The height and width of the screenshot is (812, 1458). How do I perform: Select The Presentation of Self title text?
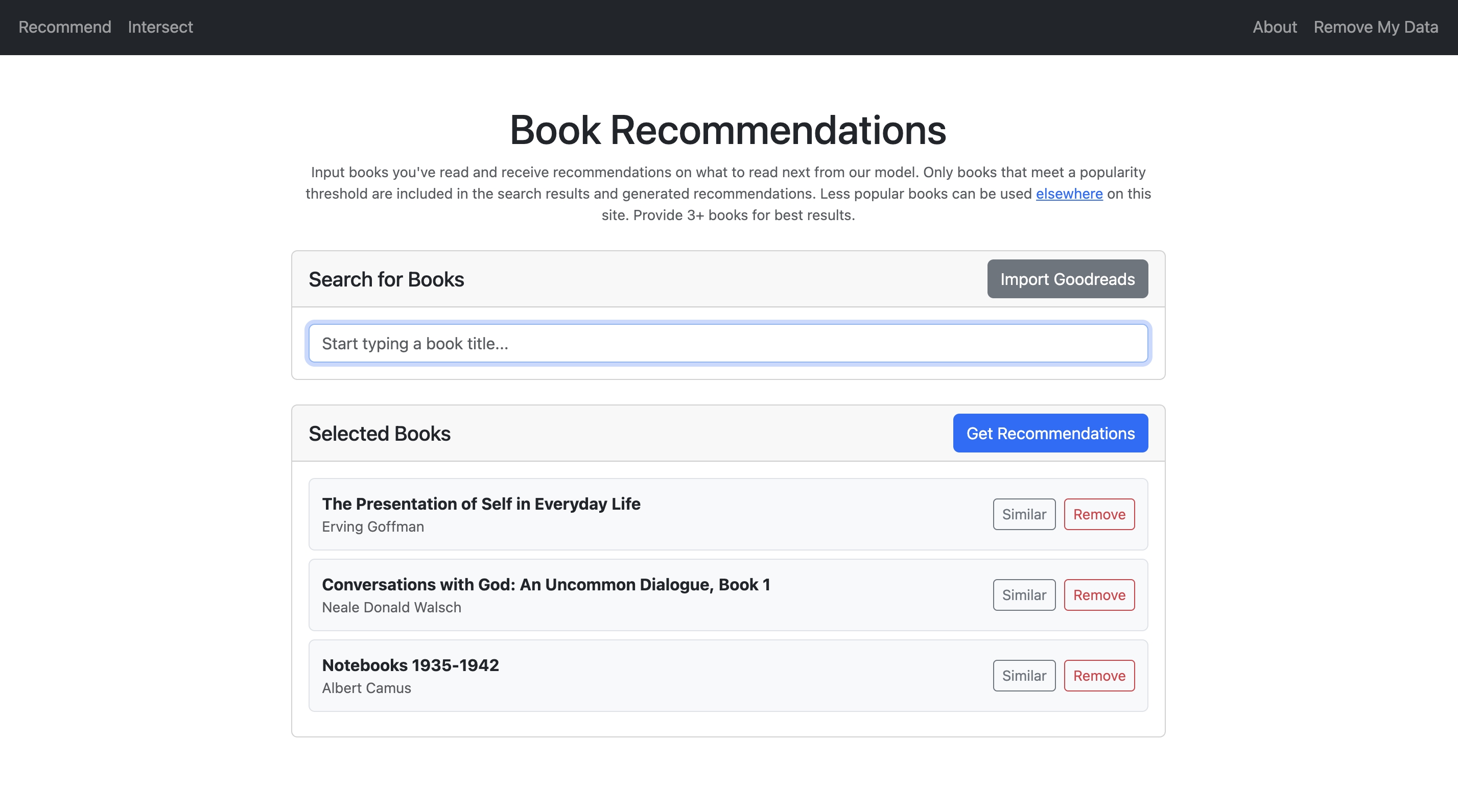tap(481, 504)
